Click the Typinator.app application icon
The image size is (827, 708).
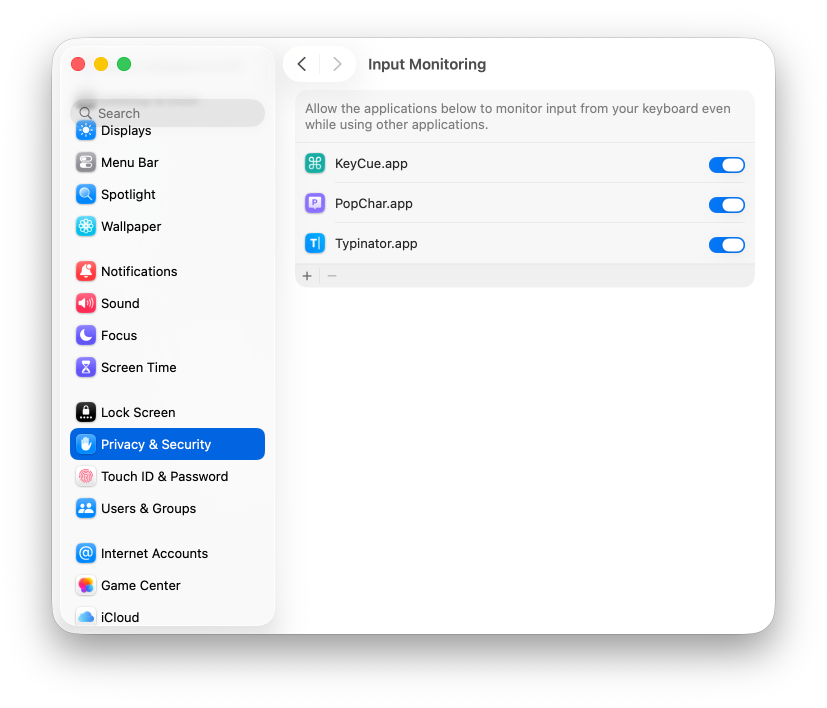coord(314,243)
